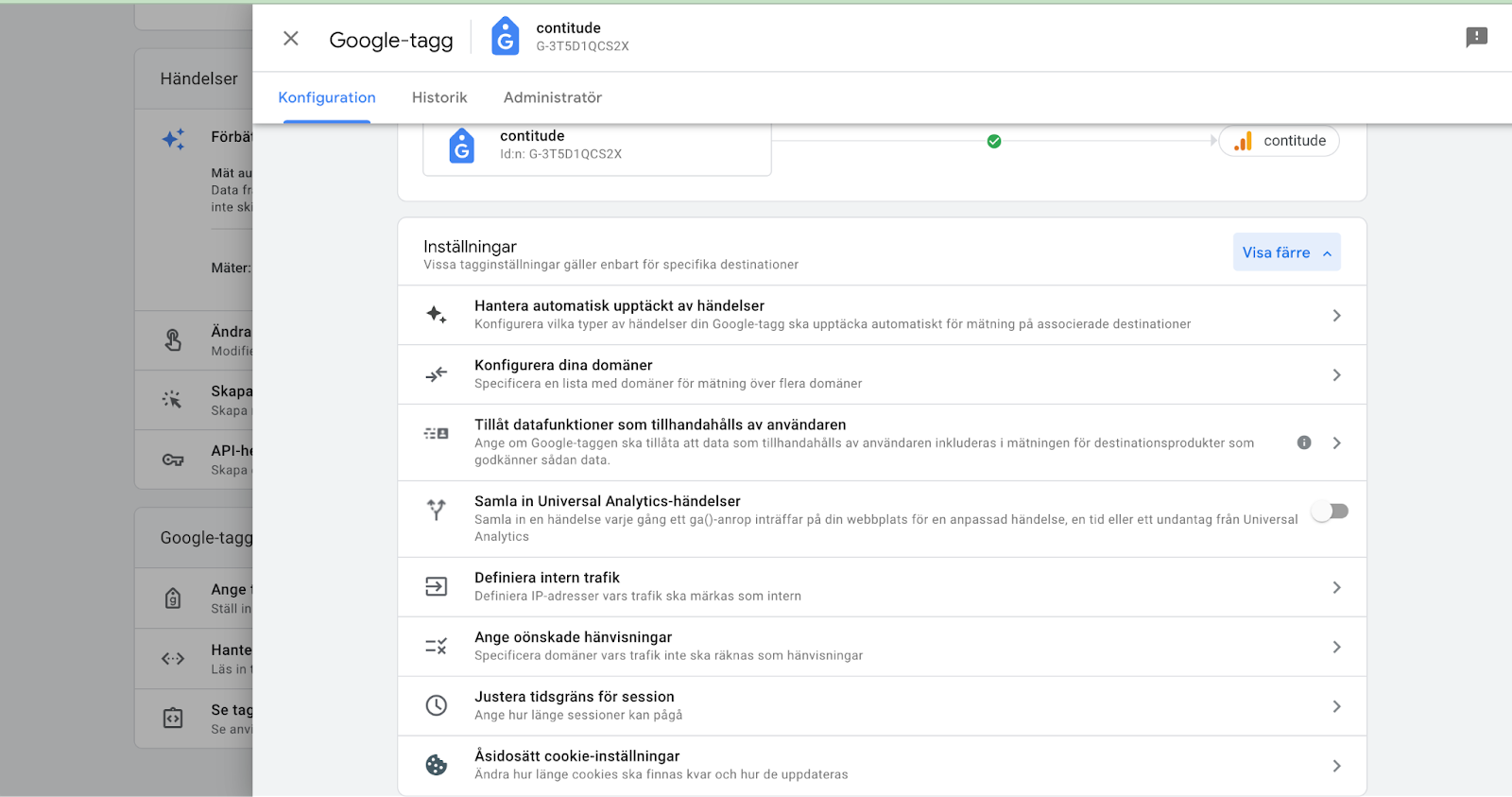
Task: Open Konfigurera dina domäner setting
Action: coord(883,374)
